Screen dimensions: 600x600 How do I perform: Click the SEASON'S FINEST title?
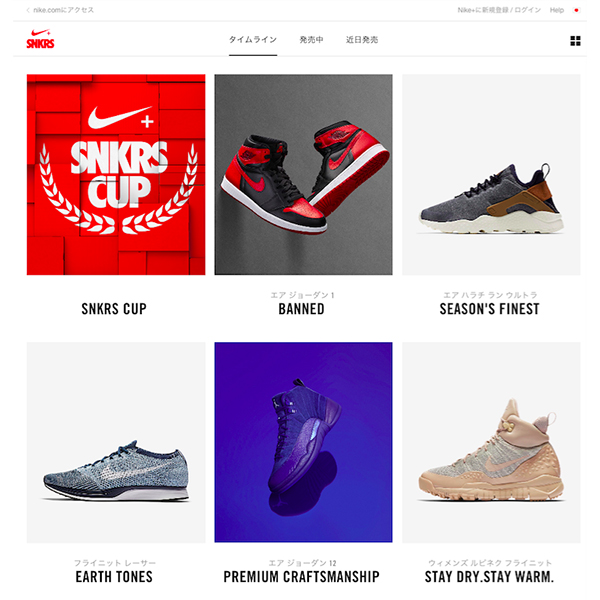[489, 309]
